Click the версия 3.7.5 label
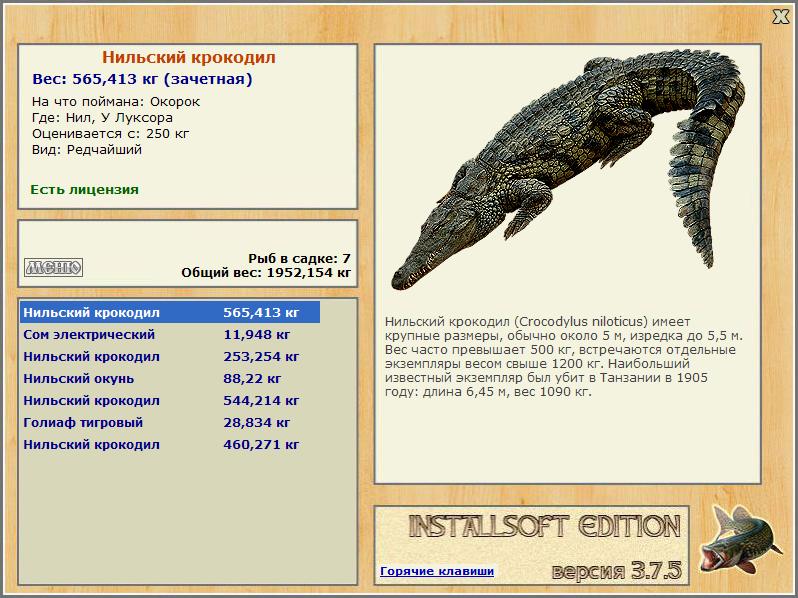The height and width of the screenshot is (598, 798). (x=617, y=570)
